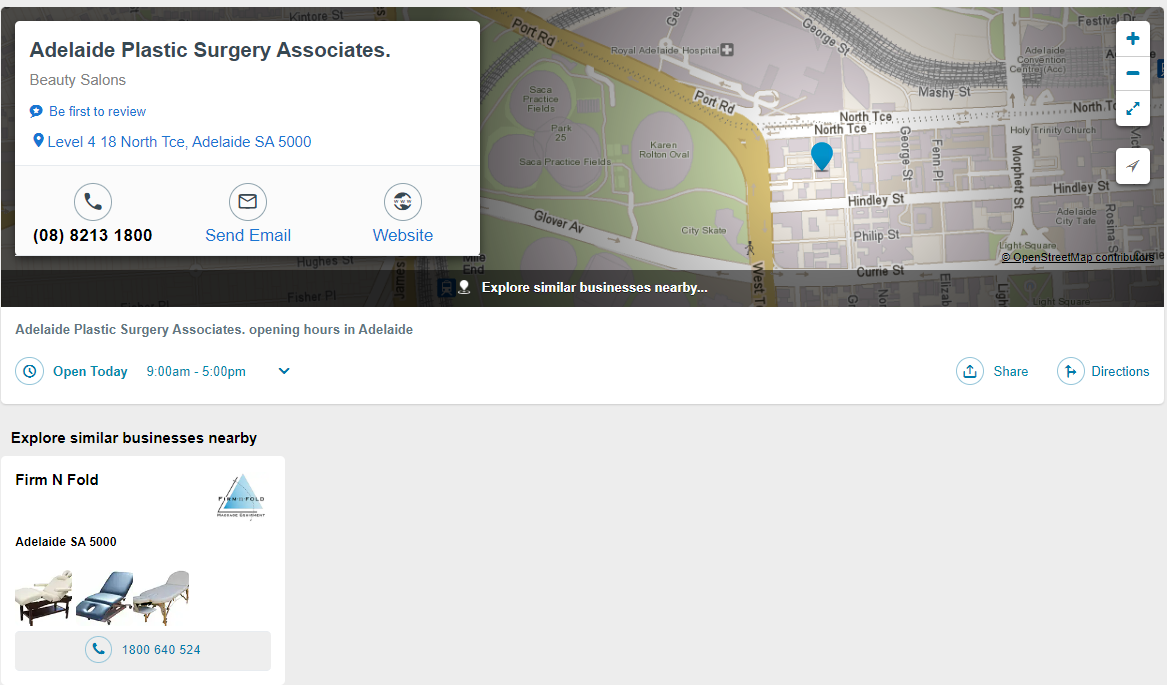Screen dimensions: 1167x685
Task: Call (08) 8213 1800
Action: click(x=93, y=235)
